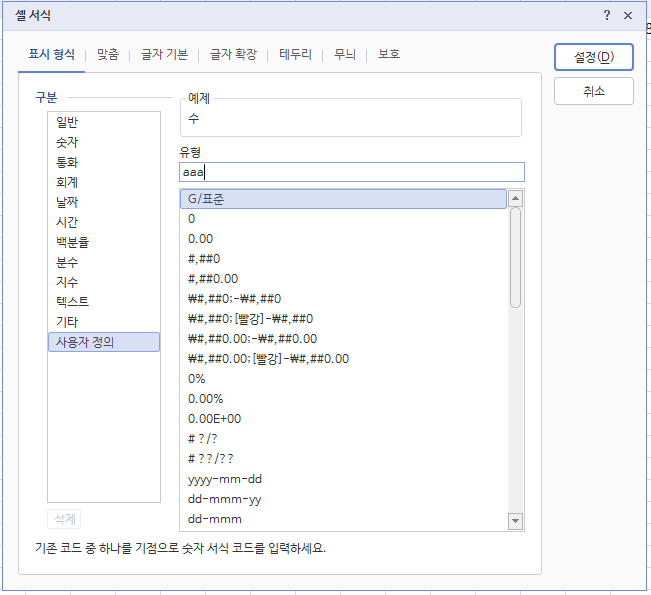The width and height of the screenshot is (651, 595).
Task: Select the 날짜 category
Action: click(x=104, y=202)
